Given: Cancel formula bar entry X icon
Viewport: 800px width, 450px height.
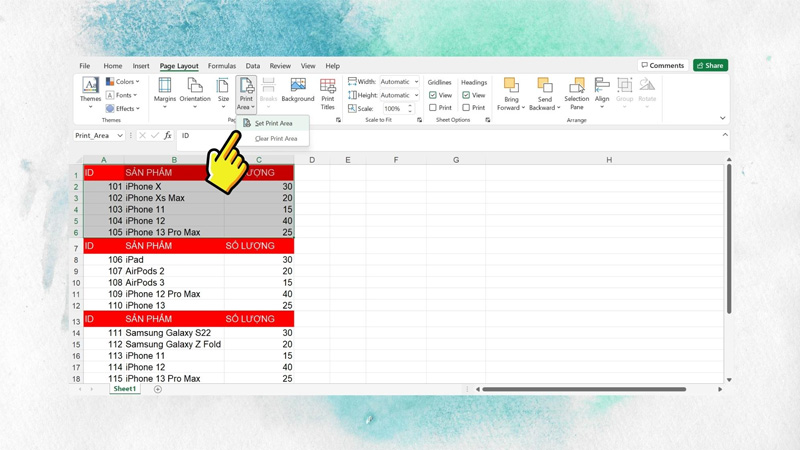Looking at the screenshot, I should [x=142, y=135].
